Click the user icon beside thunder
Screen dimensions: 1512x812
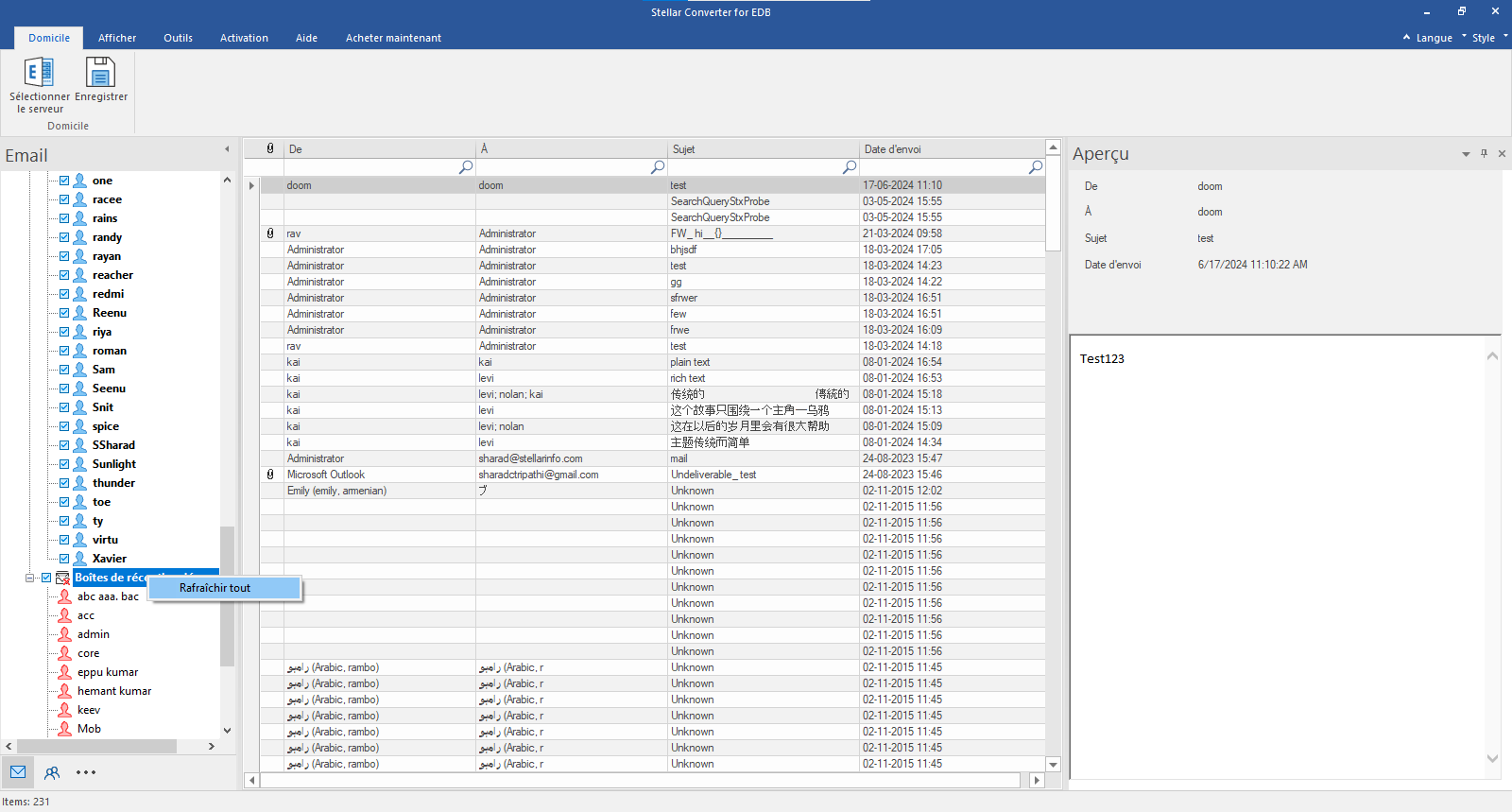(80, 483)
